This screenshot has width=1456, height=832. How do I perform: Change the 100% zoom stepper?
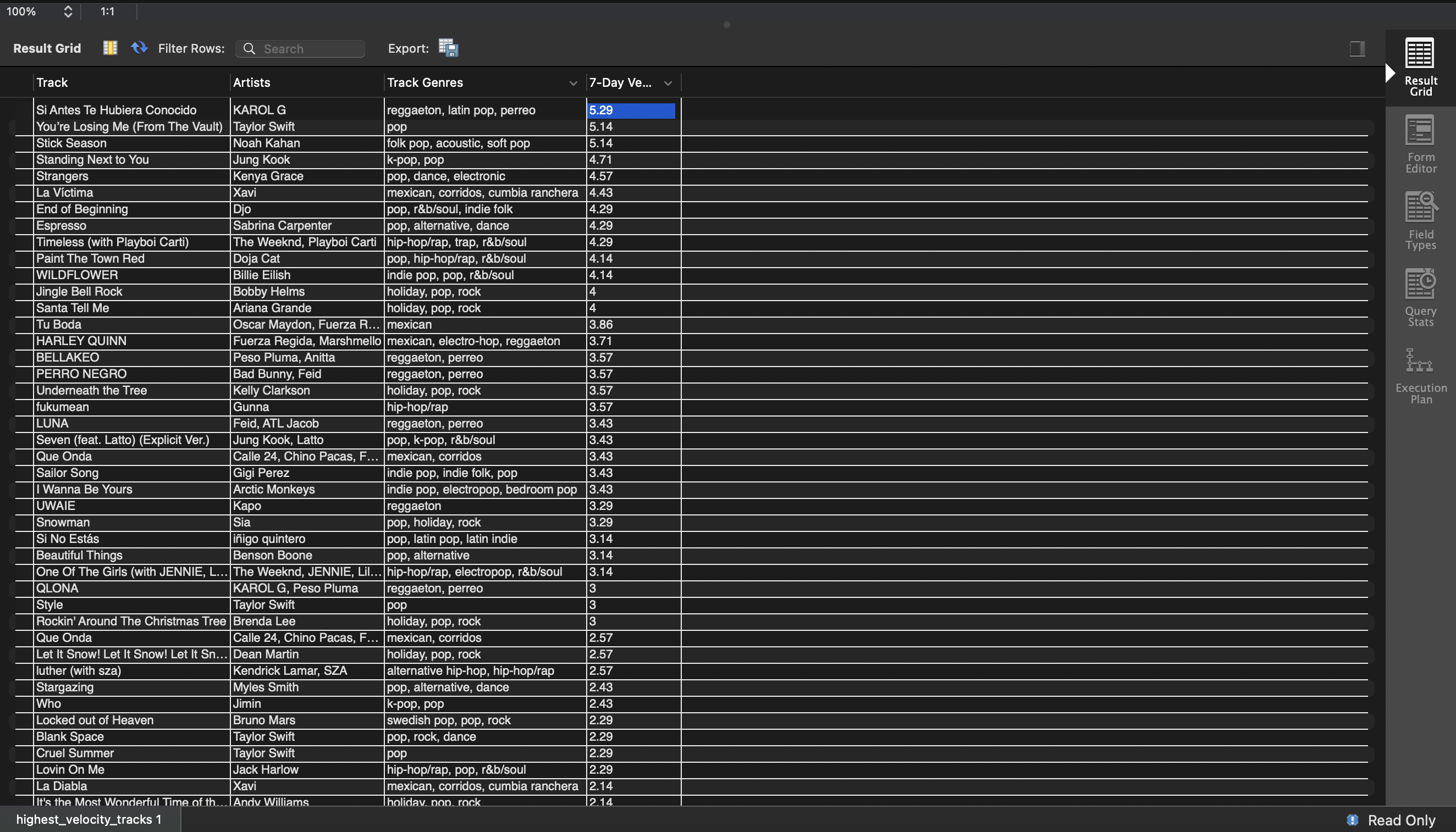(68, 12)
